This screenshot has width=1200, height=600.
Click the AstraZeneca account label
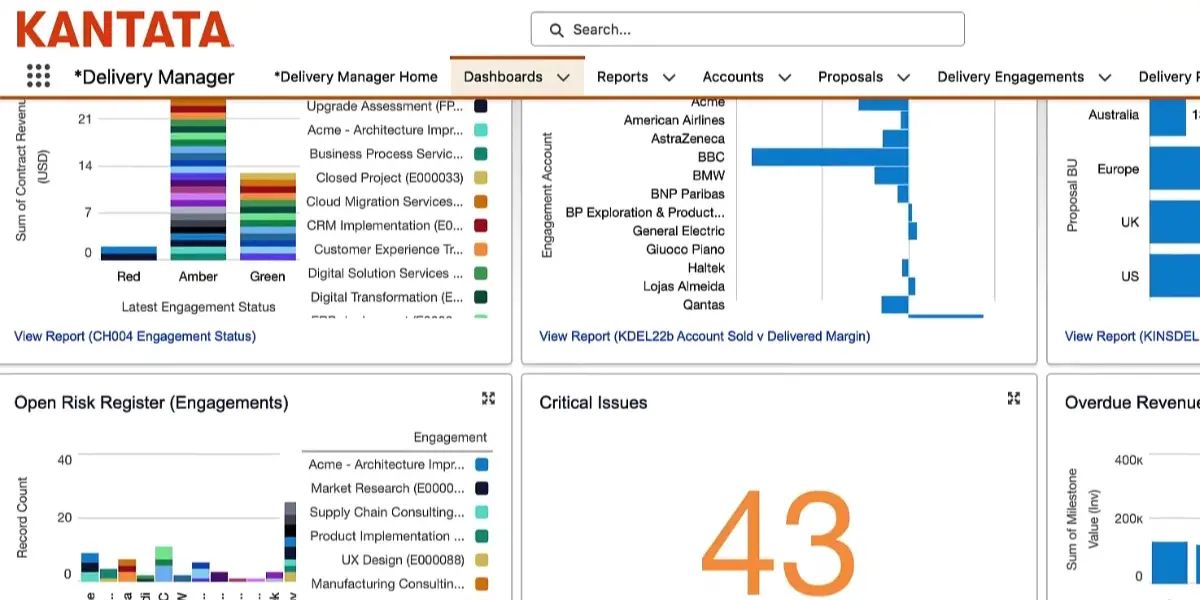(x=688, y=139)
